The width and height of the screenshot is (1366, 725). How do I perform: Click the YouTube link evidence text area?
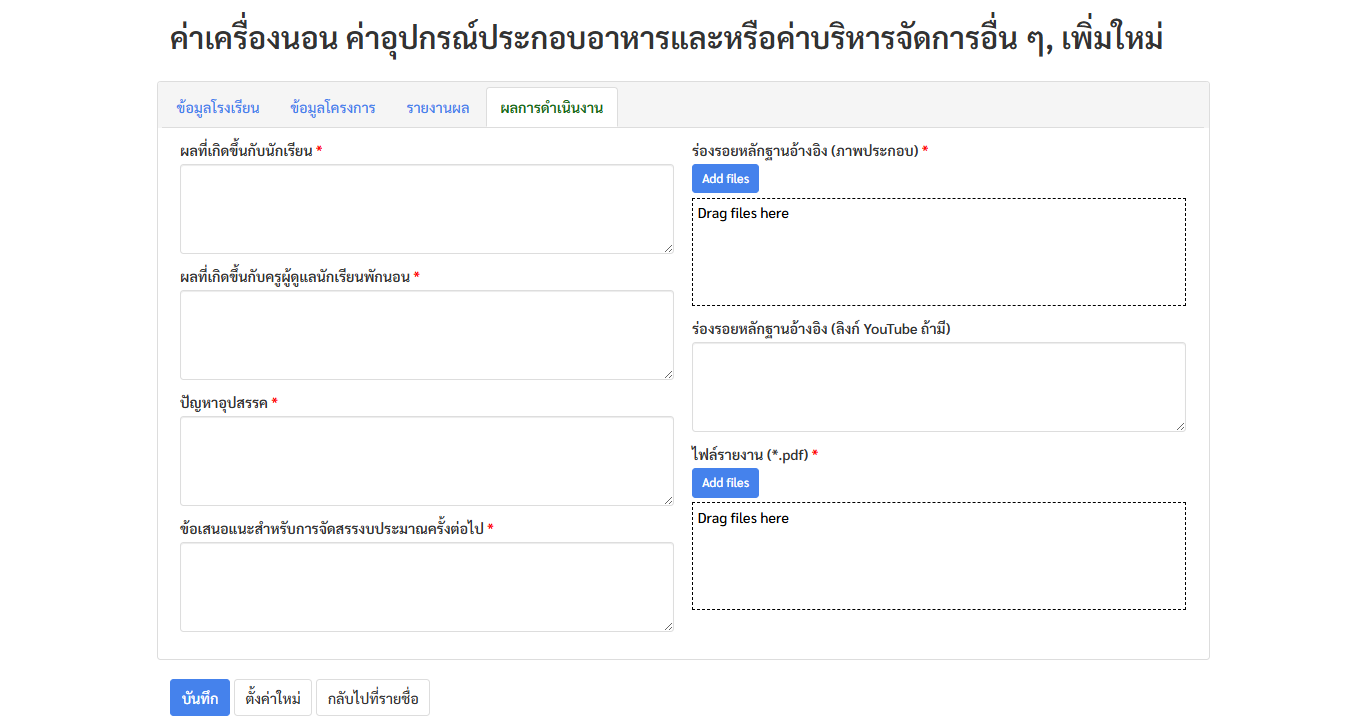(x=938, y=387)
